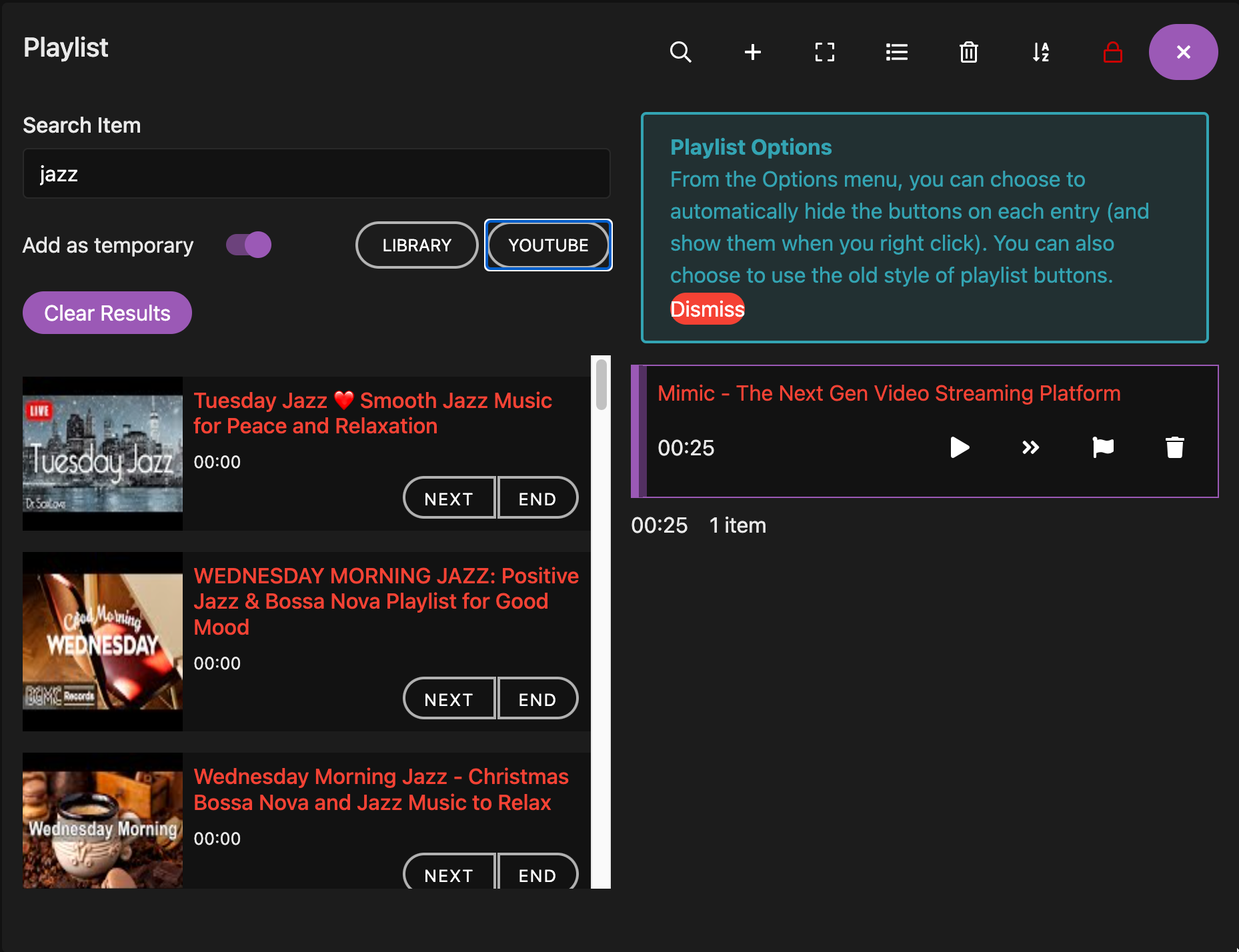Click the plus icon to add an item
This screenshot has width=1239, height=952.
752,52
